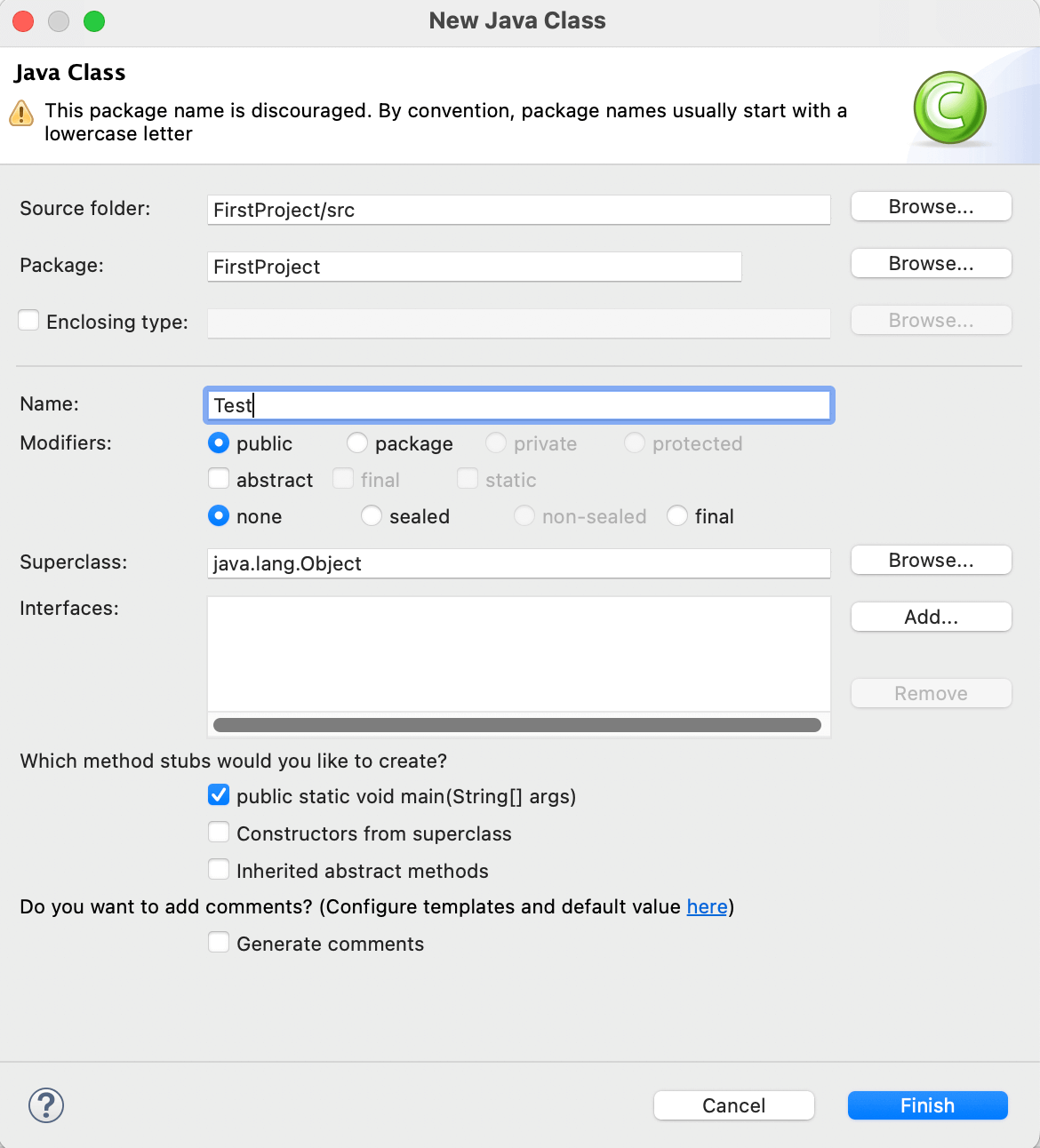Choose the sealed radio option

pos(372,515)
